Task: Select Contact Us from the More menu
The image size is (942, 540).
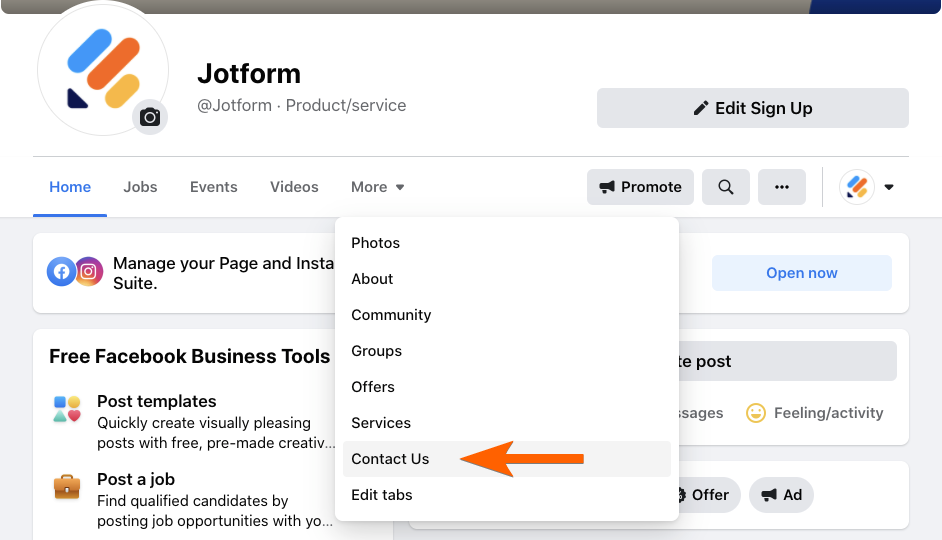Action: [390, 459]
